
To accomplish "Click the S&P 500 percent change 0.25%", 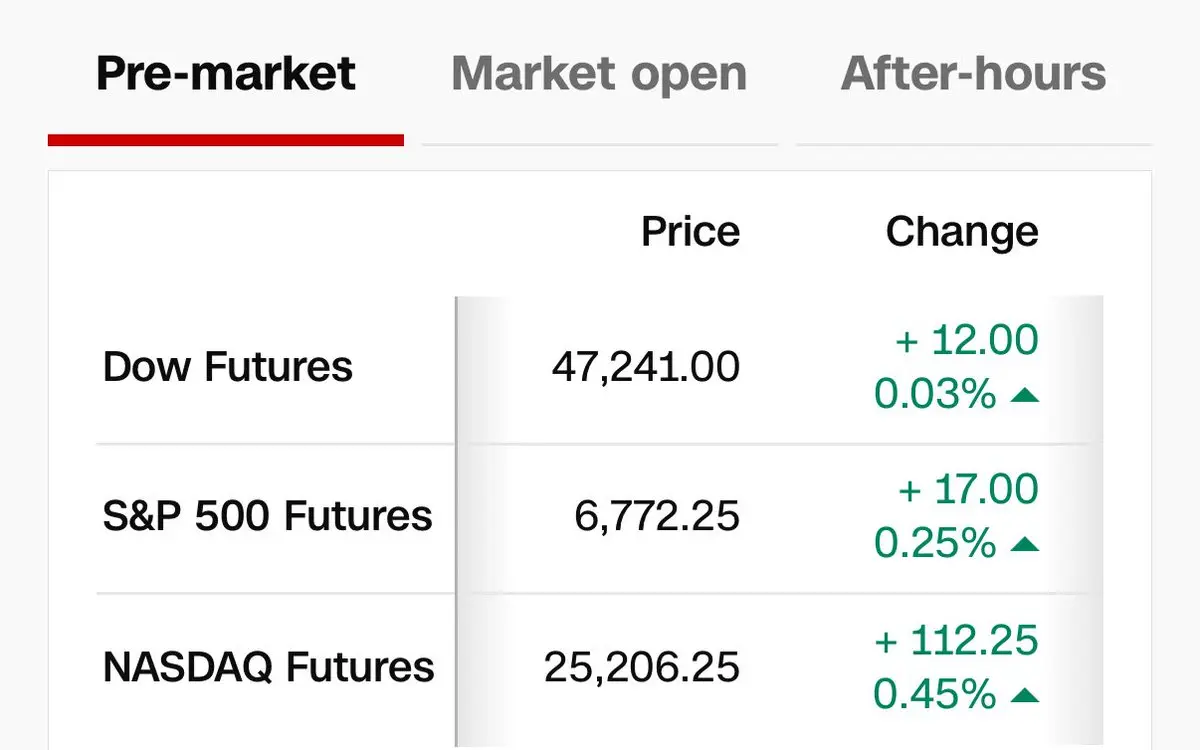I will 935,545.
